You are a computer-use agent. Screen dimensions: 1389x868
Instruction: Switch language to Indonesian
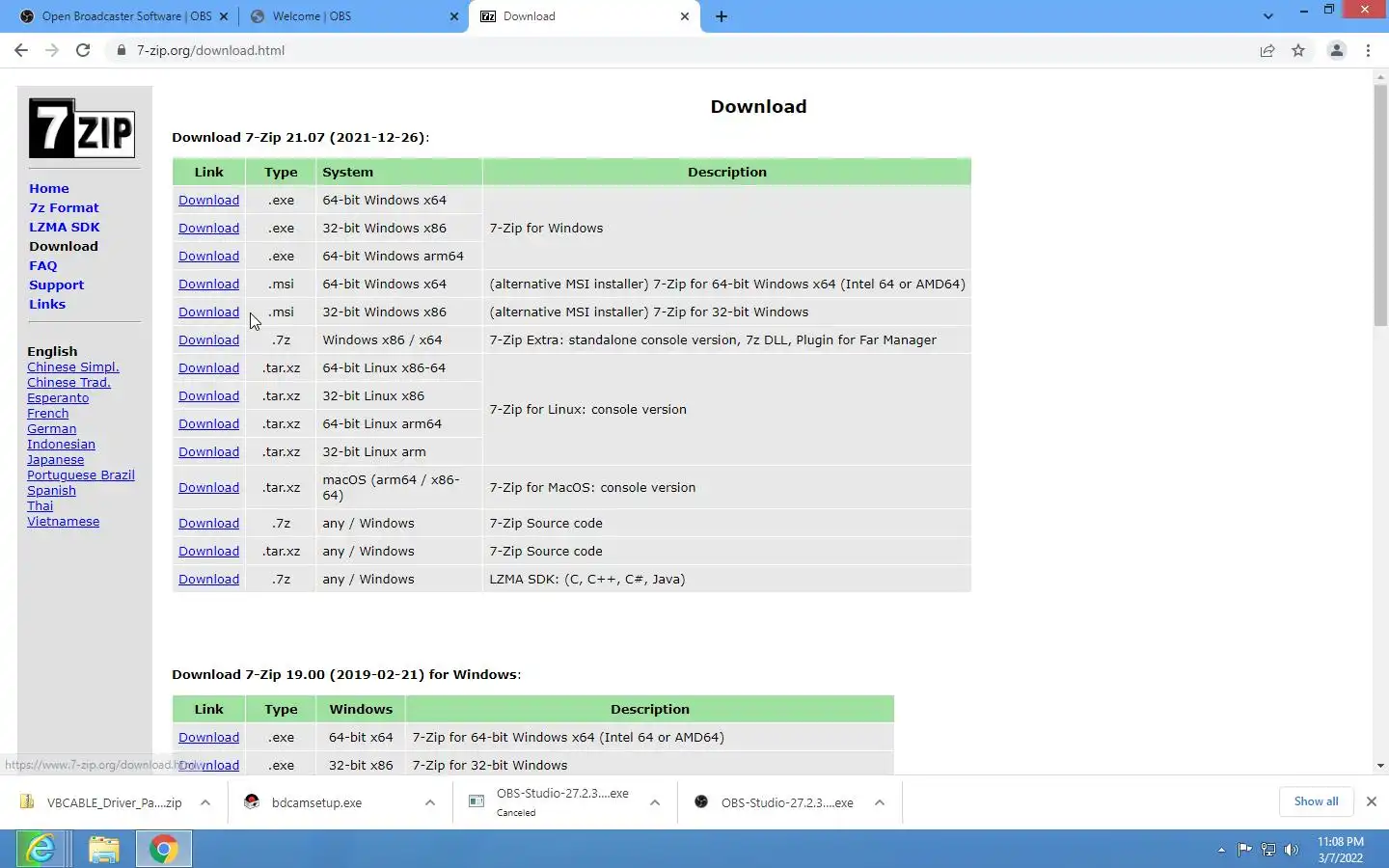tap(61, 445)
